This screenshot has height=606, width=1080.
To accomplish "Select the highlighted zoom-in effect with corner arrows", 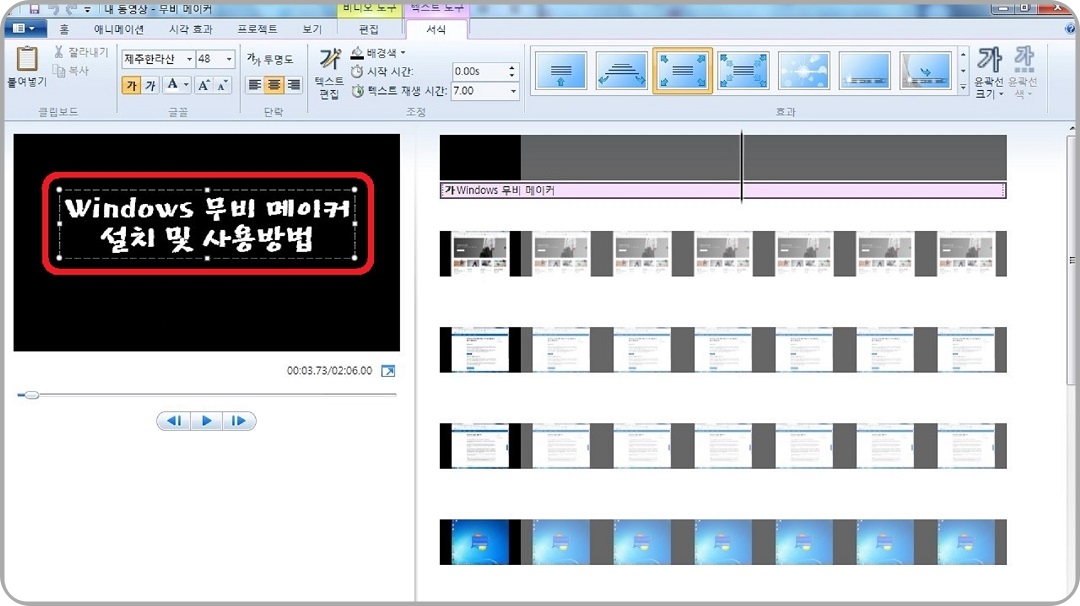I will 682,70.
